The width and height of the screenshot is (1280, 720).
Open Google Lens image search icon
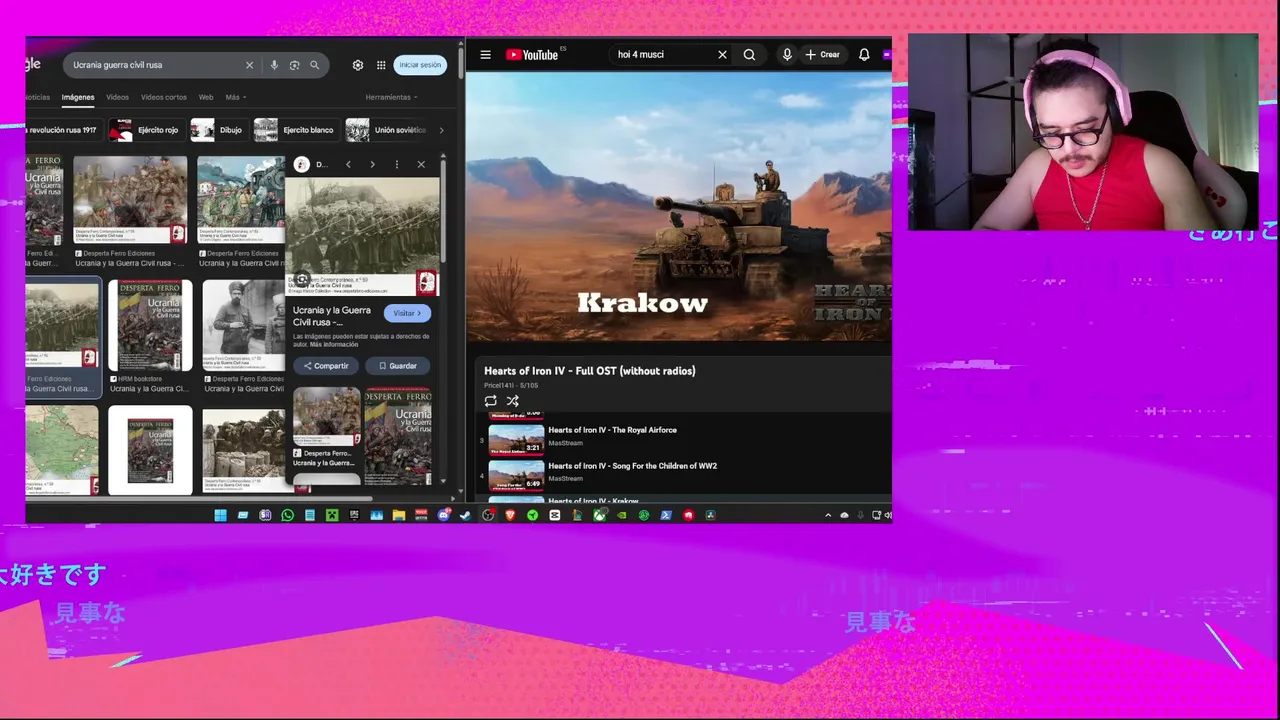294,65
